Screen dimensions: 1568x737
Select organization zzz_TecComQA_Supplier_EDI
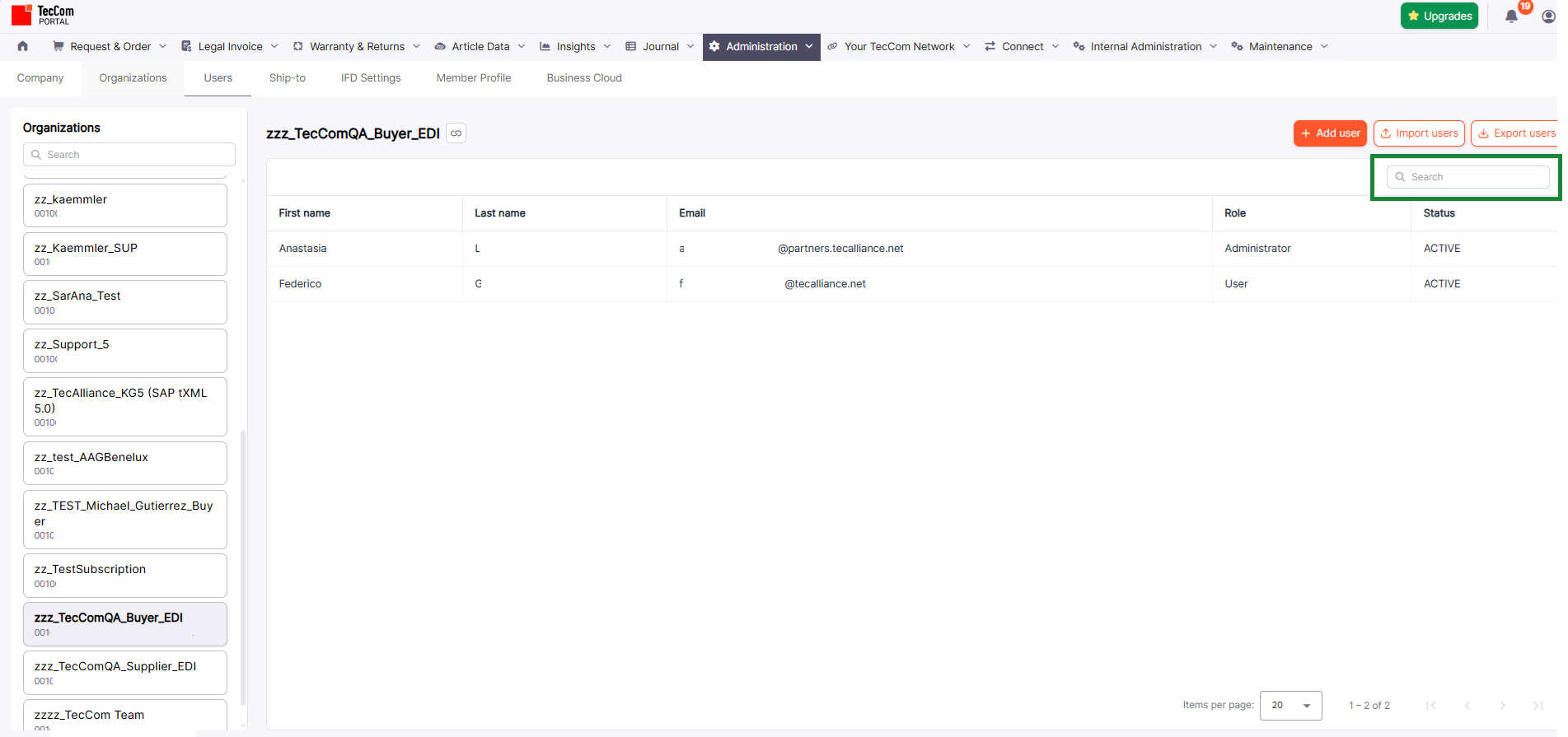coord(125,673)
